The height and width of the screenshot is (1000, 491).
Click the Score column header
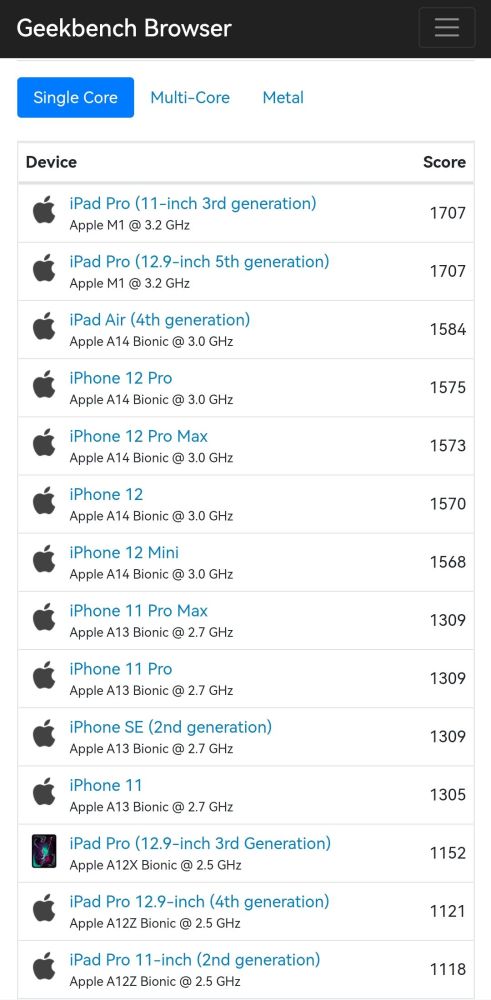tap(444, 162)
